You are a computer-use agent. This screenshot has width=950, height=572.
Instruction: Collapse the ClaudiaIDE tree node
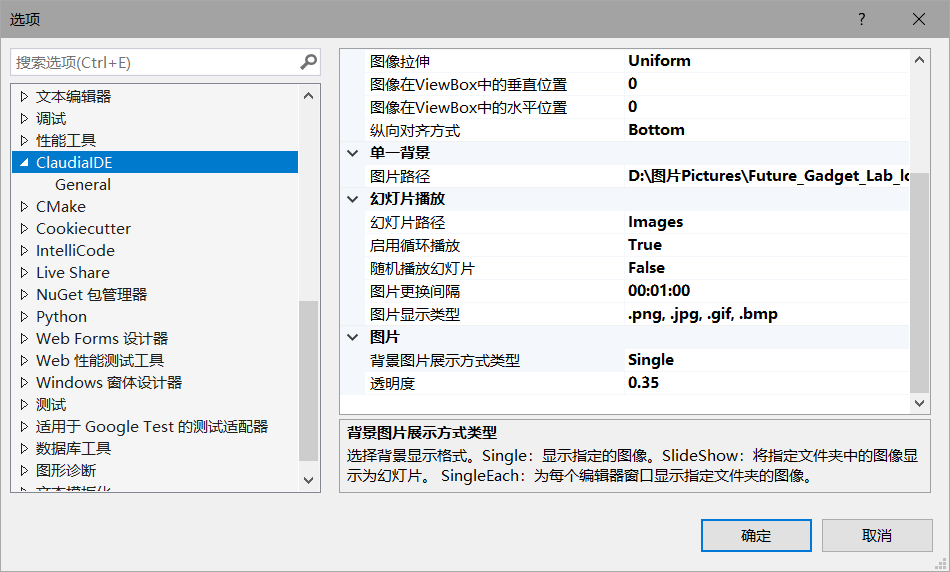24,163
